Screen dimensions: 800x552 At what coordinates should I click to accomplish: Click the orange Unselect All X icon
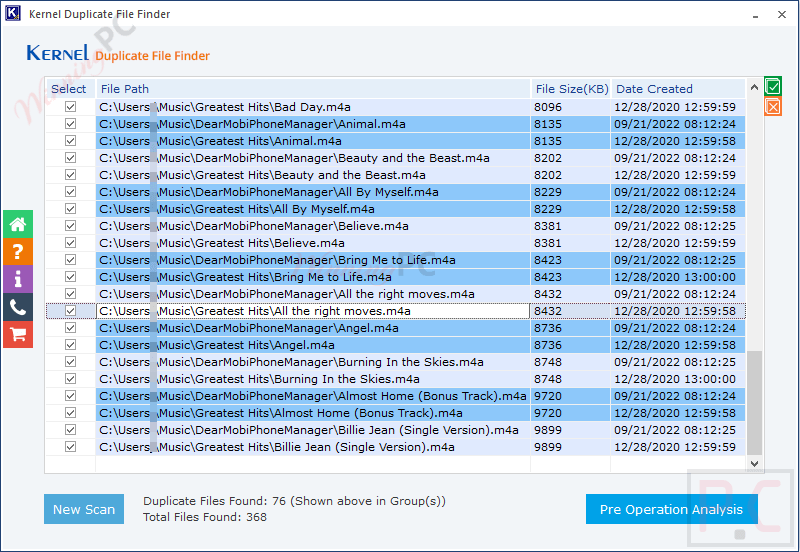pos(772,107)
